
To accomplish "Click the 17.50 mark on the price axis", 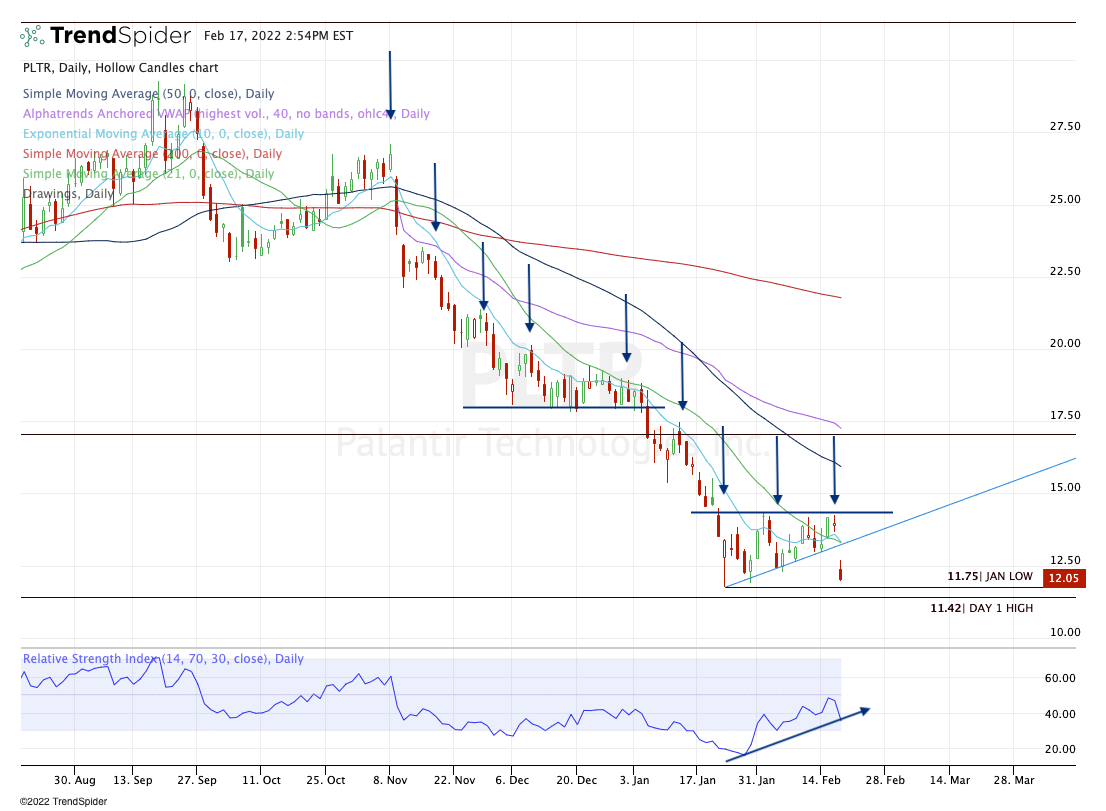I will click(x=1063, y=415).
